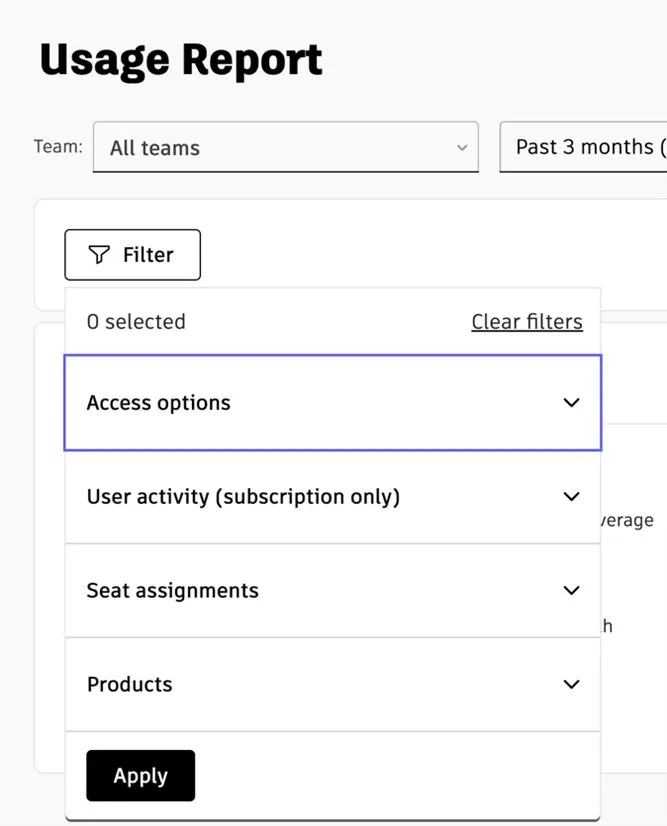Click the partially hidden "verage" text
Image resolution: width=667 pixels, height=826 pixels.
[627, 520]
